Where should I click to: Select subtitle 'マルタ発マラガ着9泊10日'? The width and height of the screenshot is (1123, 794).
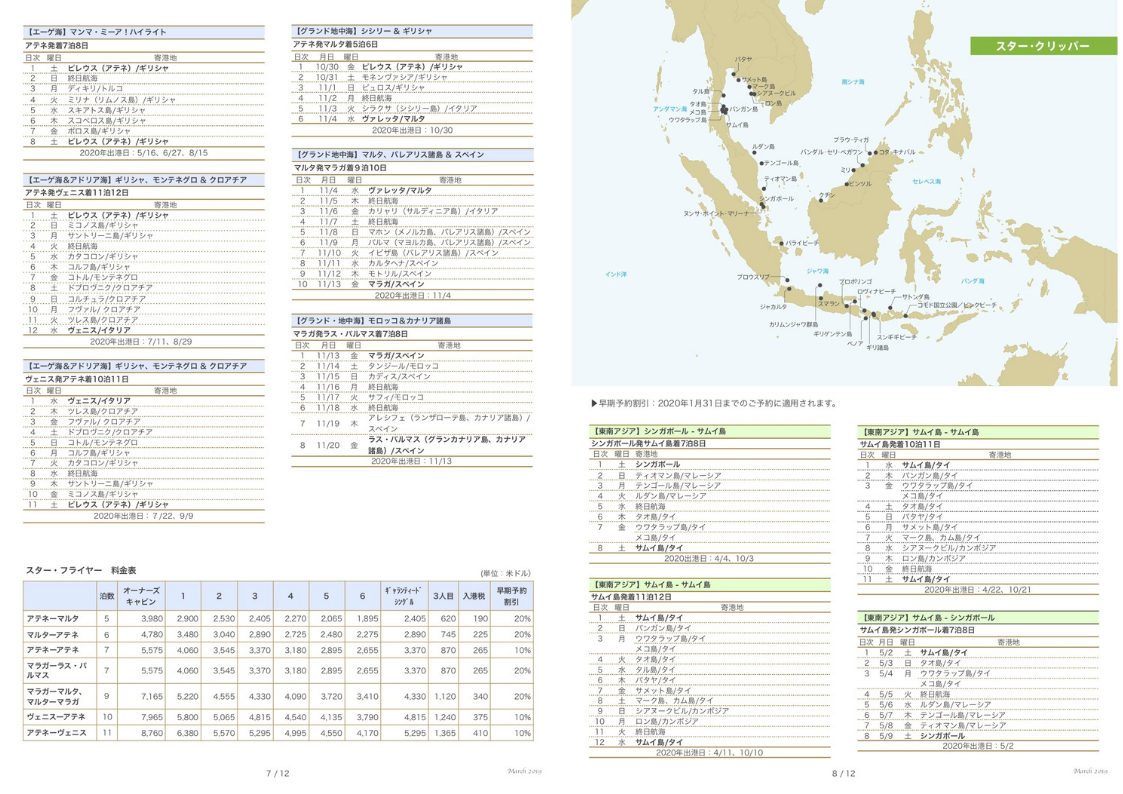pos(339,168)
